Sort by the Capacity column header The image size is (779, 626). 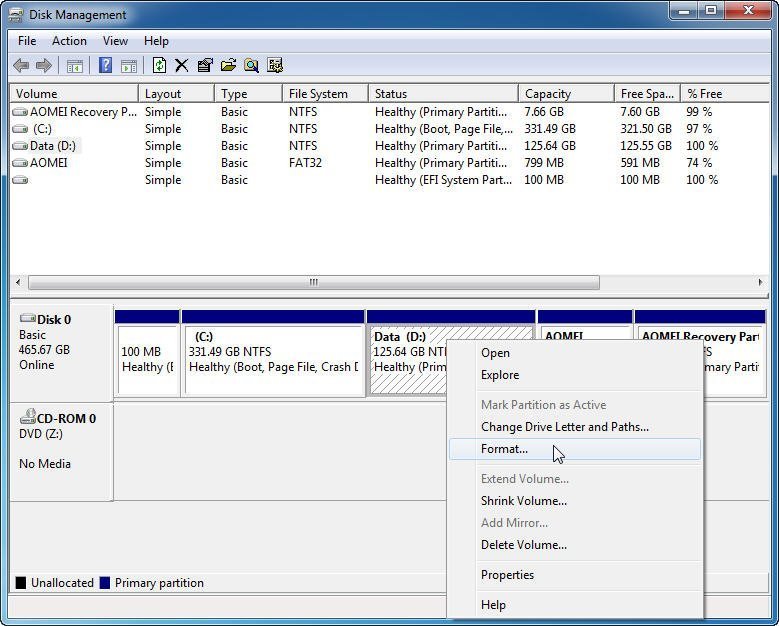(548, 94)
